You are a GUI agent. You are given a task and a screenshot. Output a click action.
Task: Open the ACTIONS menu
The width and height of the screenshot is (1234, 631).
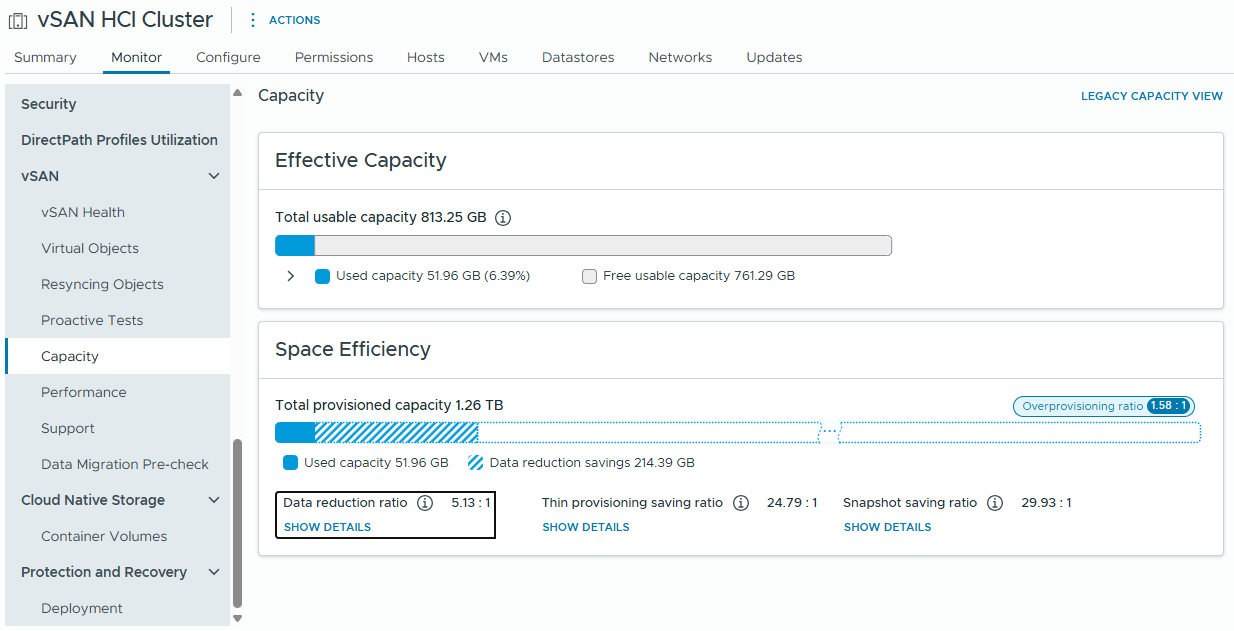click(x=295, y=20)
